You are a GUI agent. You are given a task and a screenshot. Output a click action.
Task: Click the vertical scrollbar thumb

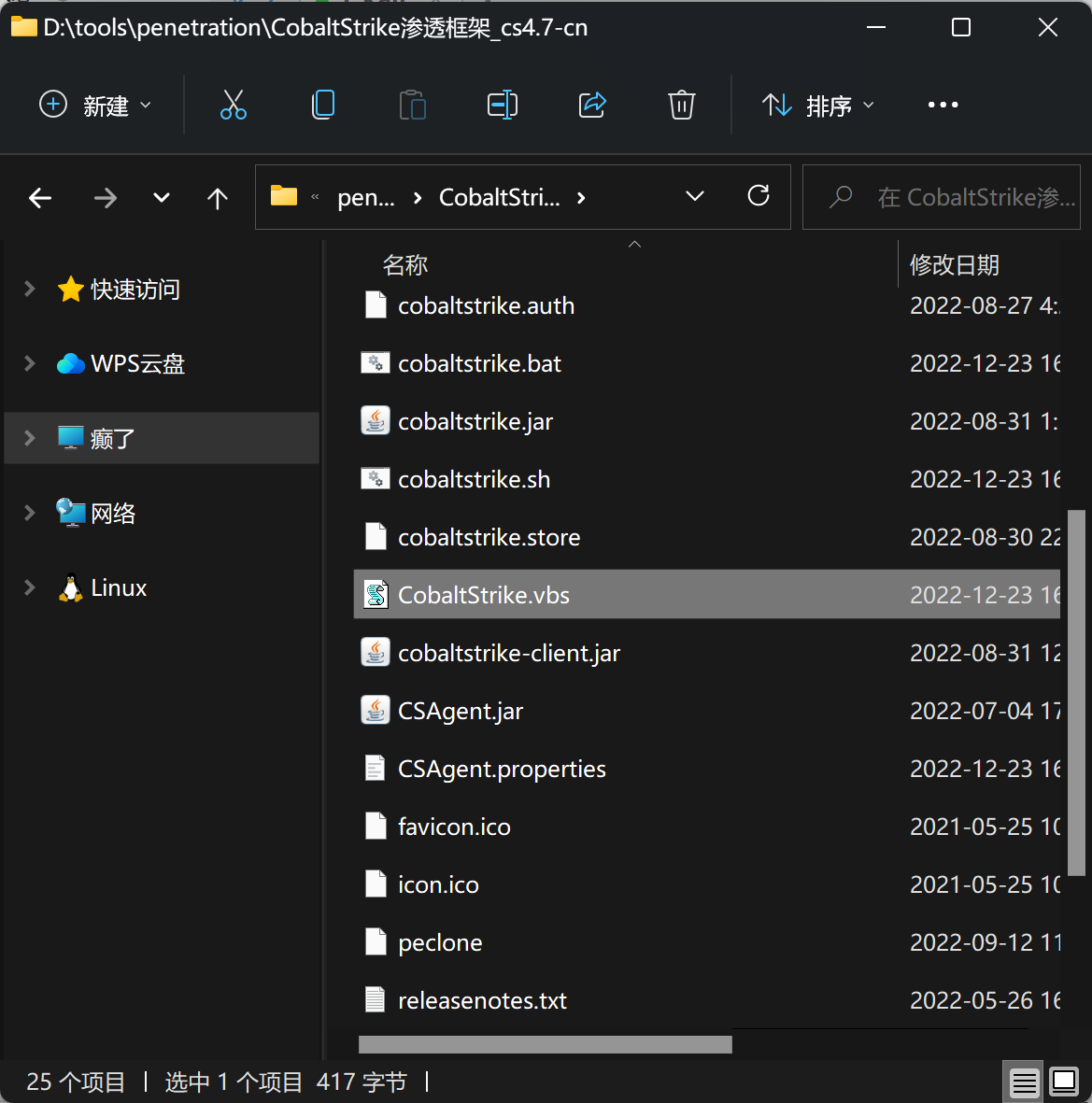coord(1076,693)
